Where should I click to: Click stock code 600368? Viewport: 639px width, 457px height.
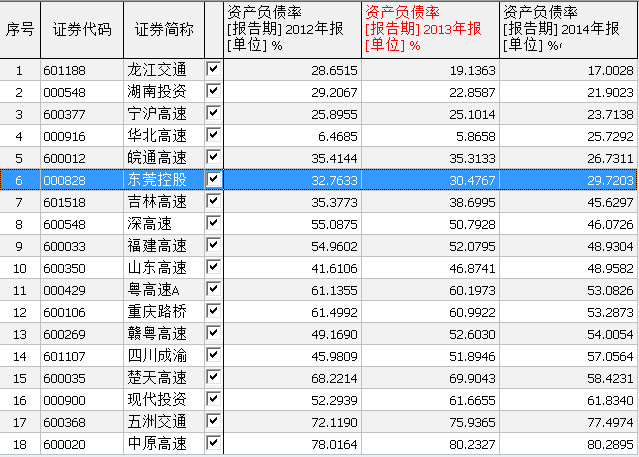point(64,423)
